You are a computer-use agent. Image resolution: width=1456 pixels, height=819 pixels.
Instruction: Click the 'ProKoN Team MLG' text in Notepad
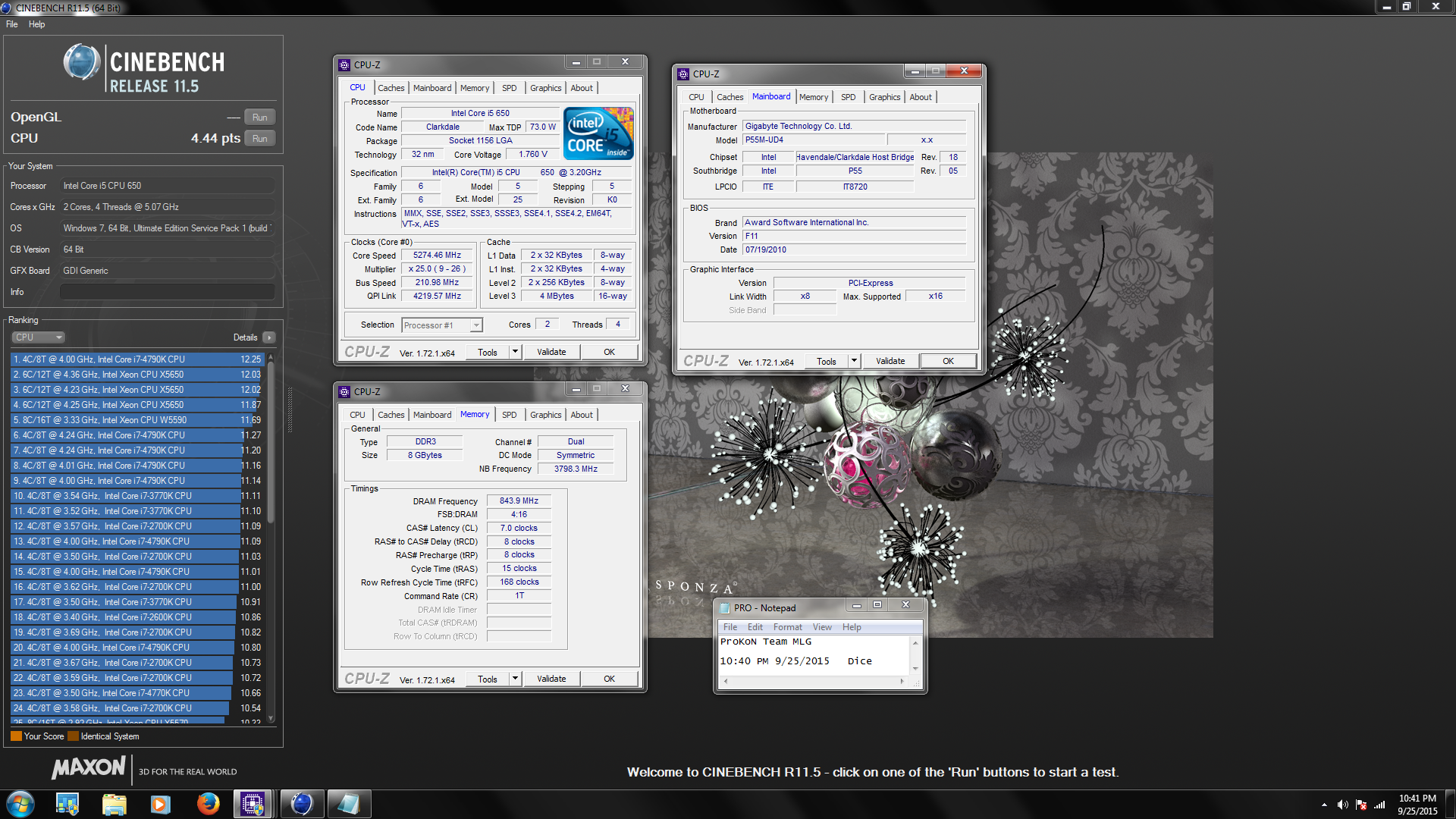[765, 642]
